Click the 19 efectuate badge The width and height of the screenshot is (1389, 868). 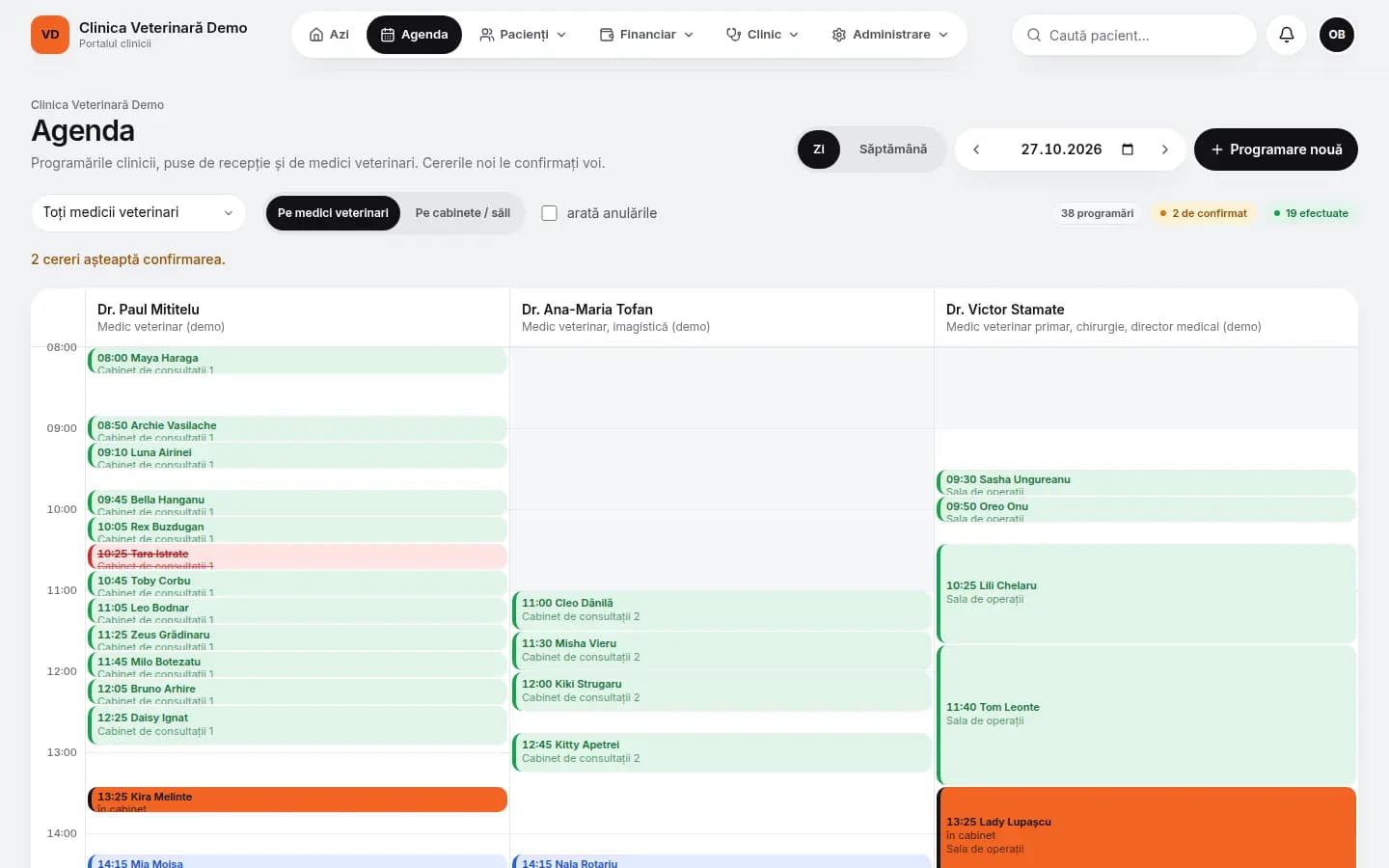(1311, 213)
